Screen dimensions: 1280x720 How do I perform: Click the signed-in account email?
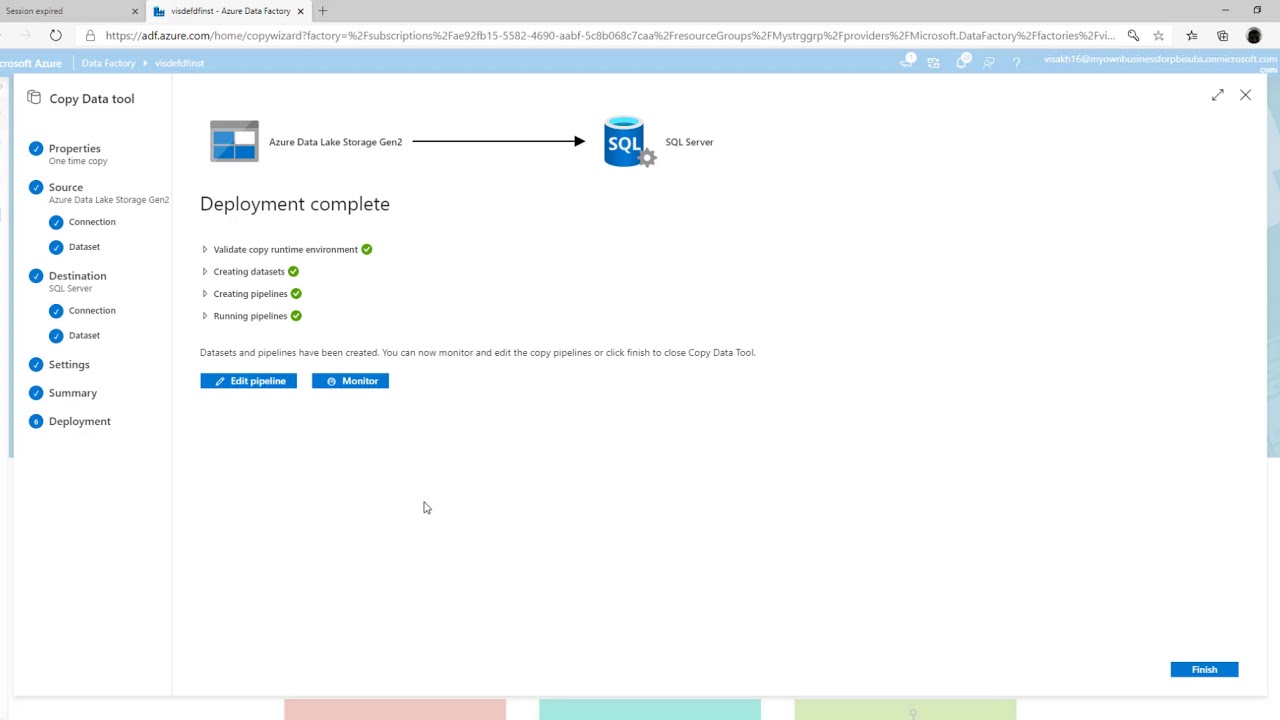(1160, 59)
